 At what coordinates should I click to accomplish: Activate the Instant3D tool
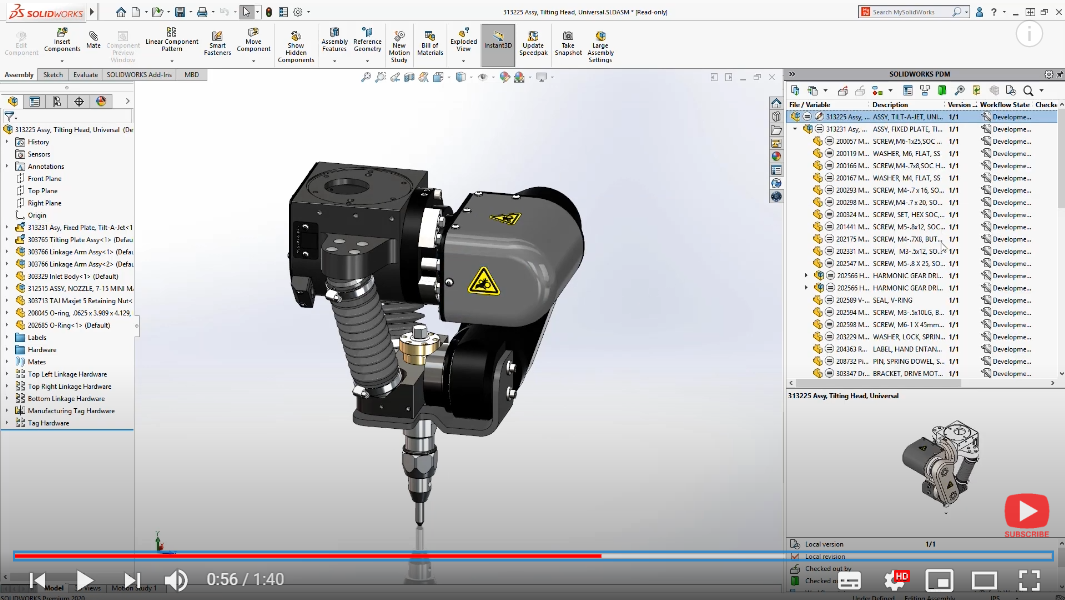(497, 44)
